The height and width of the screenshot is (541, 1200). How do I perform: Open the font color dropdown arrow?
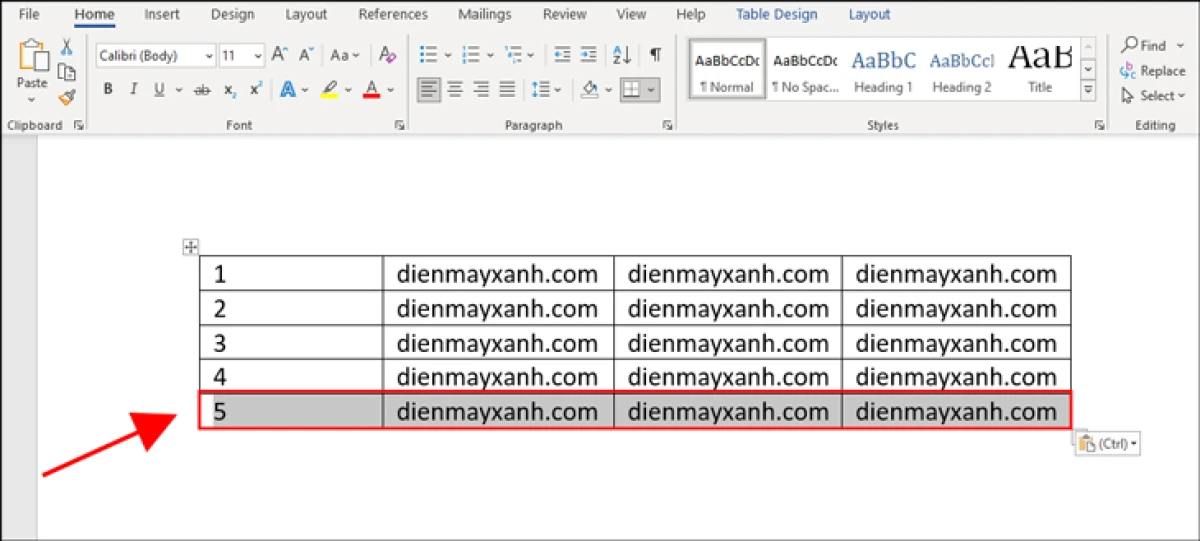[391, 90]
